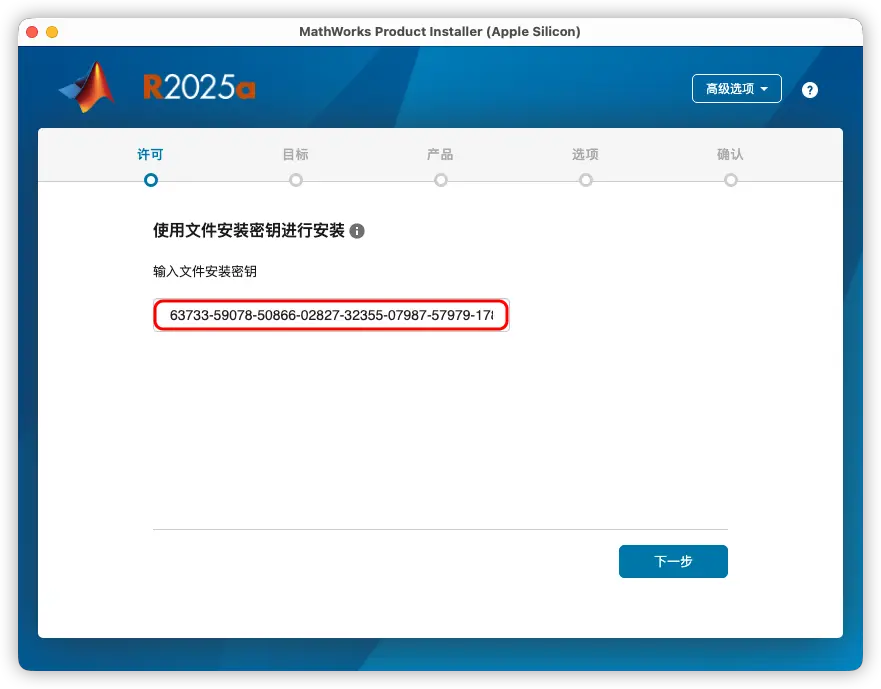The image size is (881, 689).
Task: Open the 高级选项 dropdown menu
Action: click(736, 88)
